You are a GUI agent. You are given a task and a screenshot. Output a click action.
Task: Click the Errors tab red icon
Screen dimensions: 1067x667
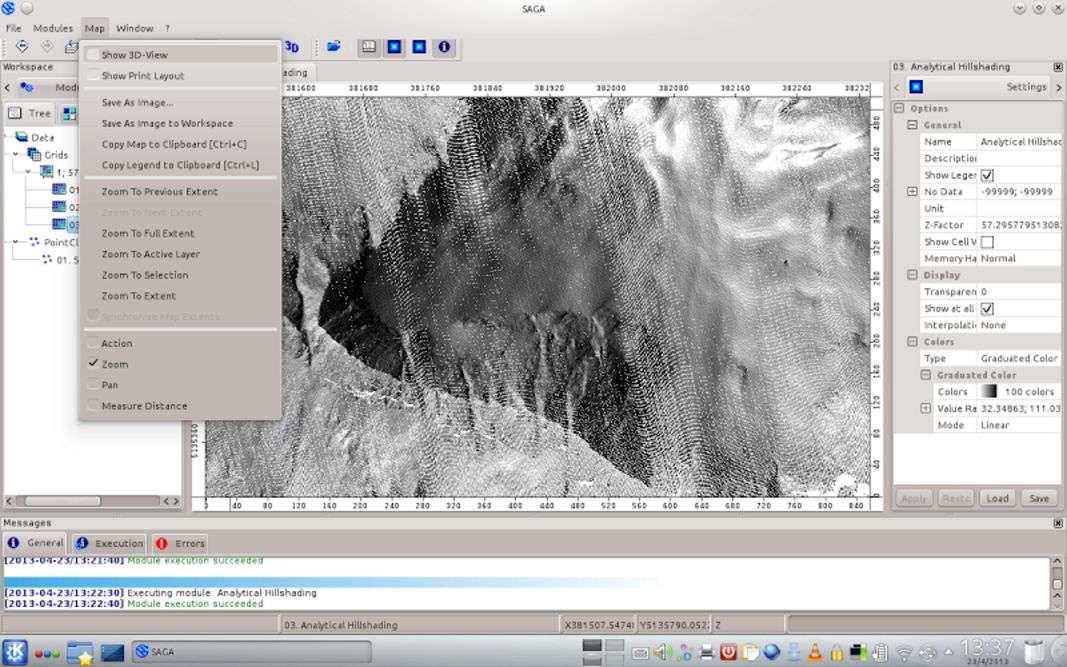pyautogui.click(x=162, y=544)
